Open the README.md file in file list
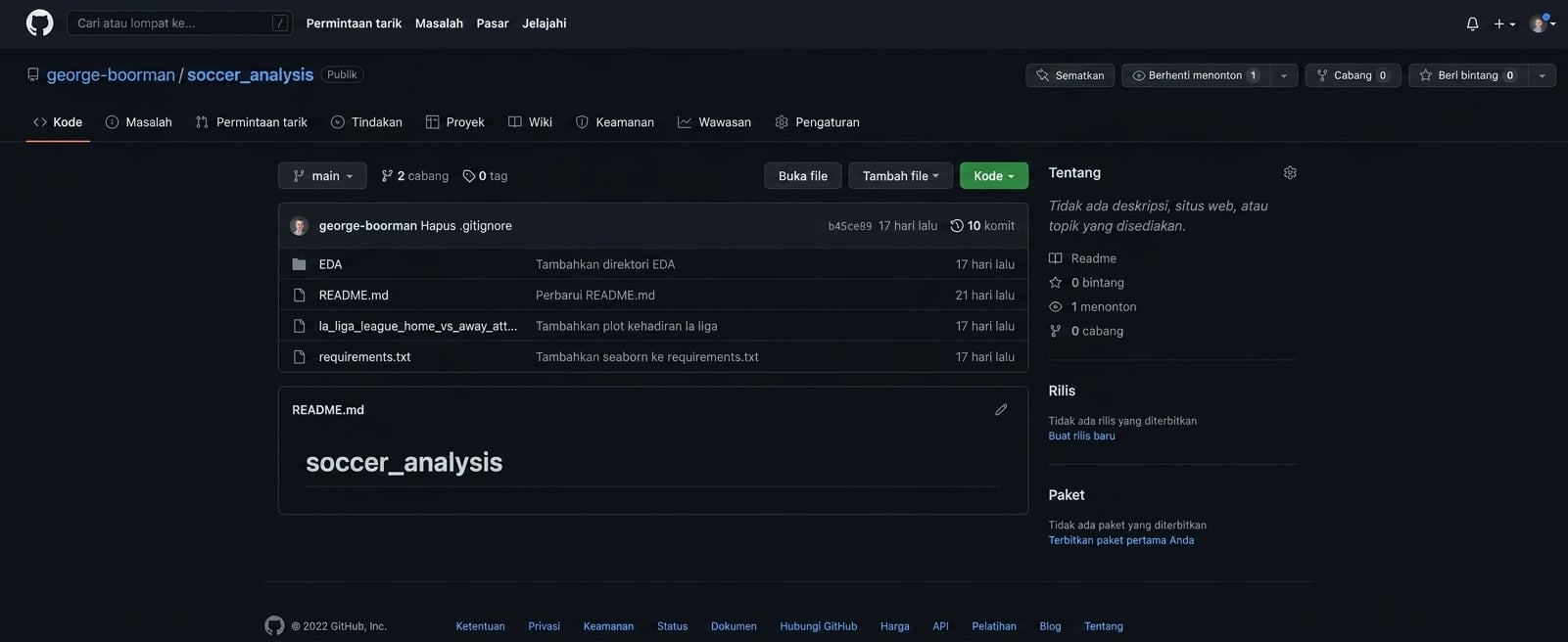The height and width of the screenshot is (642, 1568). (x=354, y=296)
